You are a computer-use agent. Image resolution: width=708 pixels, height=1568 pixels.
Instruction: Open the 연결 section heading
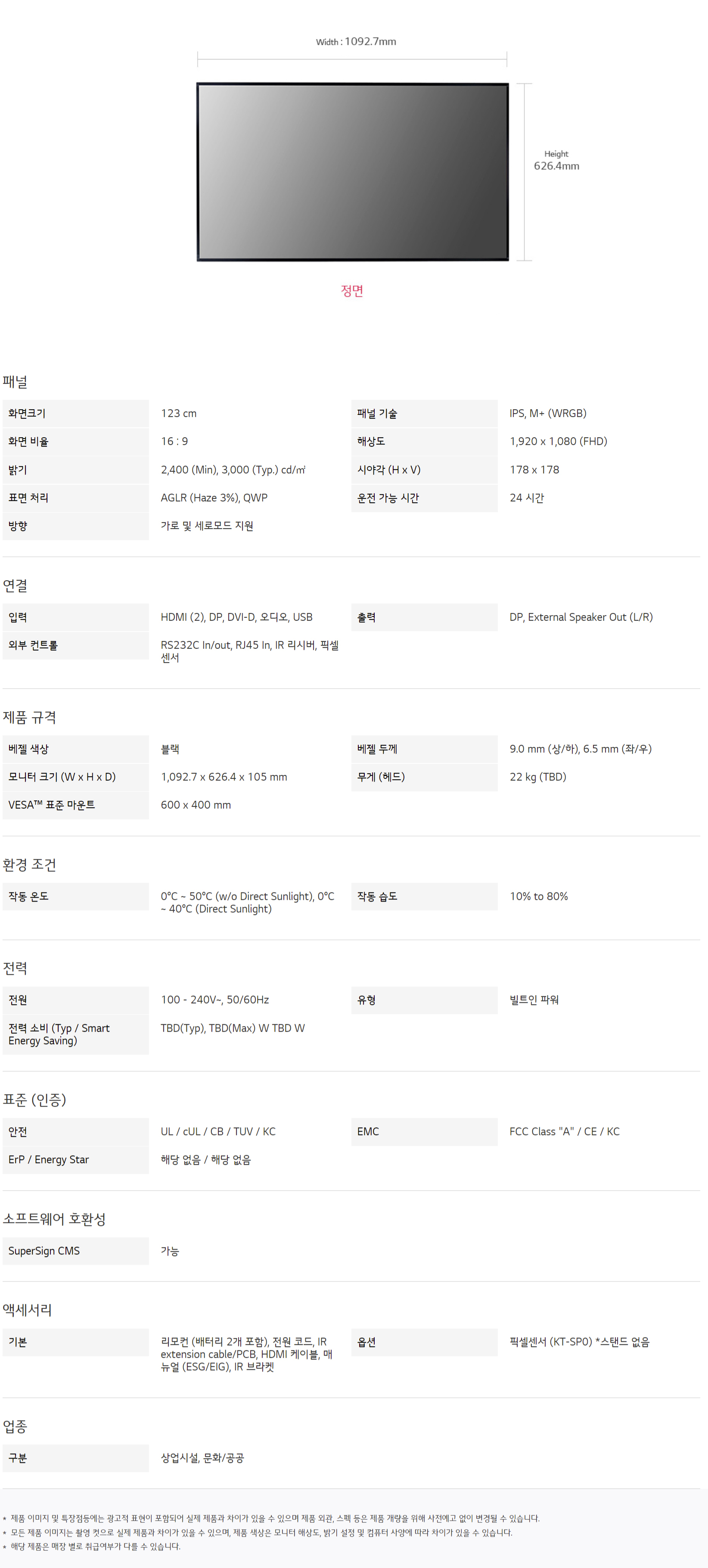[15, 585]
